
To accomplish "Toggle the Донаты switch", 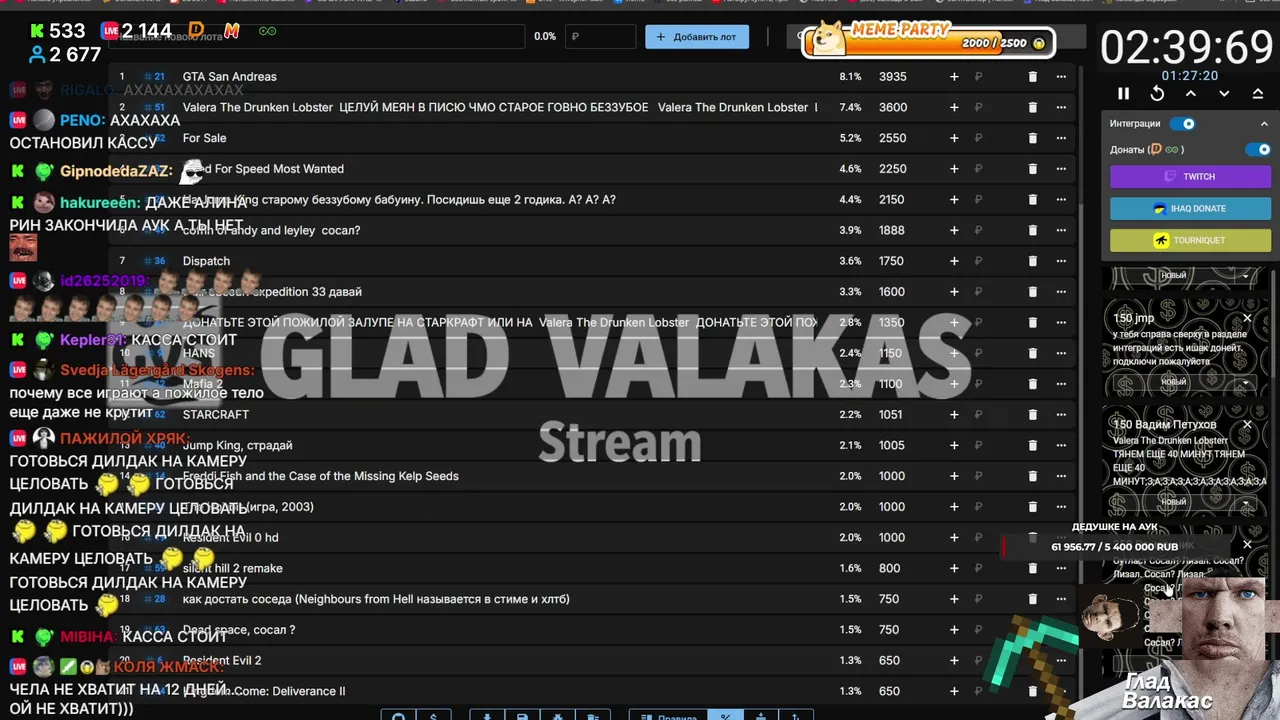I will coord(1258,149).
